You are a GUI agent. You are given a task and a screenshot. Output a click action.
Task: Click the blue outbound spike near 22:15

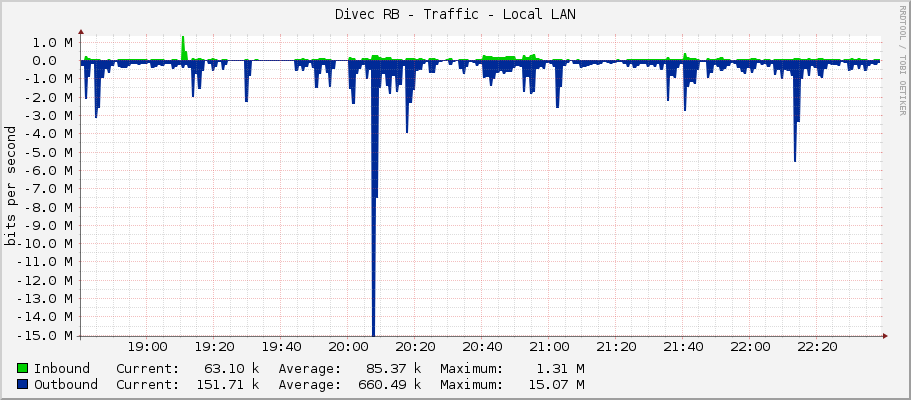click(795, 110)
